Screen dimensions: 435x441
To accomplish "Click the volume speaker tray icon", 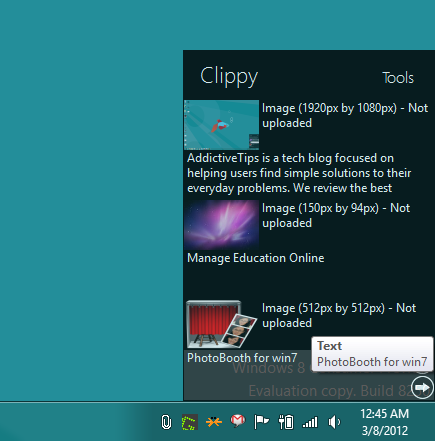I will tap(334, 422).
